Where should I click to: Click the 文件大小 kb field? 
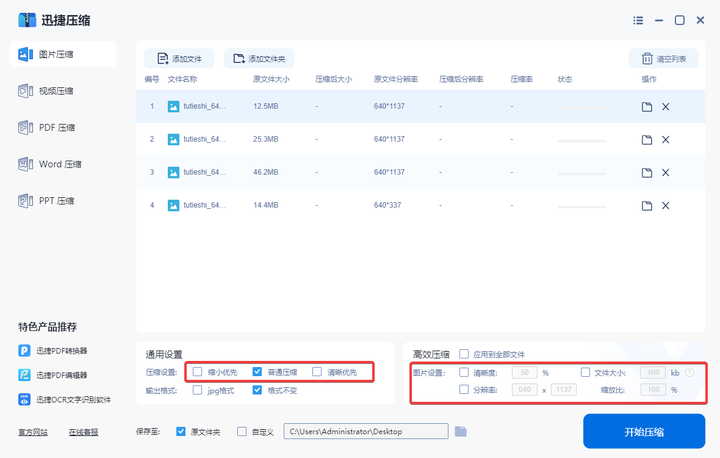(x=653, y=373)
